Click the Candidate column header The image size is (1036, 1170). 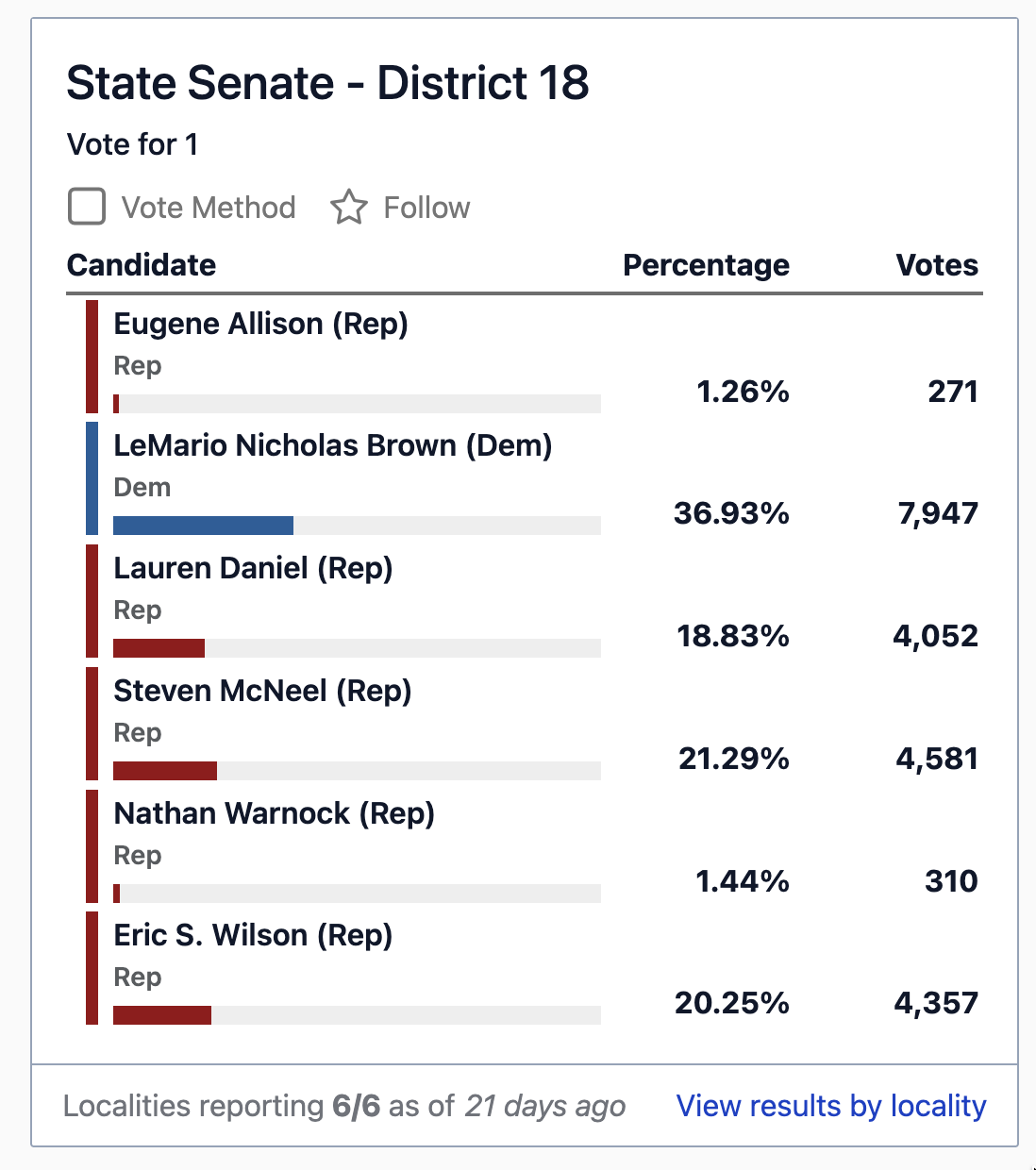point(141,265)
